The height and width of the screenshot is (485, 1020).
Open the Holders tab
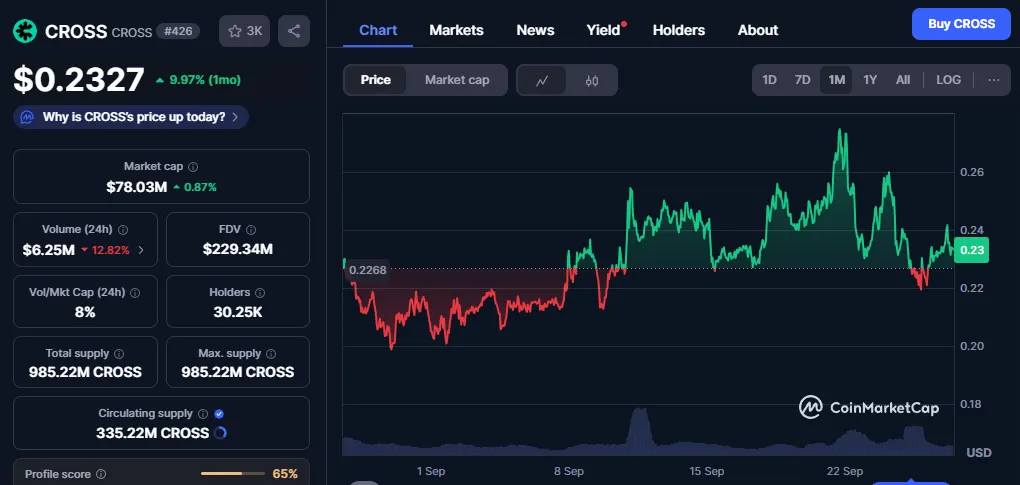pyautogui.click(x=678, y=30)
